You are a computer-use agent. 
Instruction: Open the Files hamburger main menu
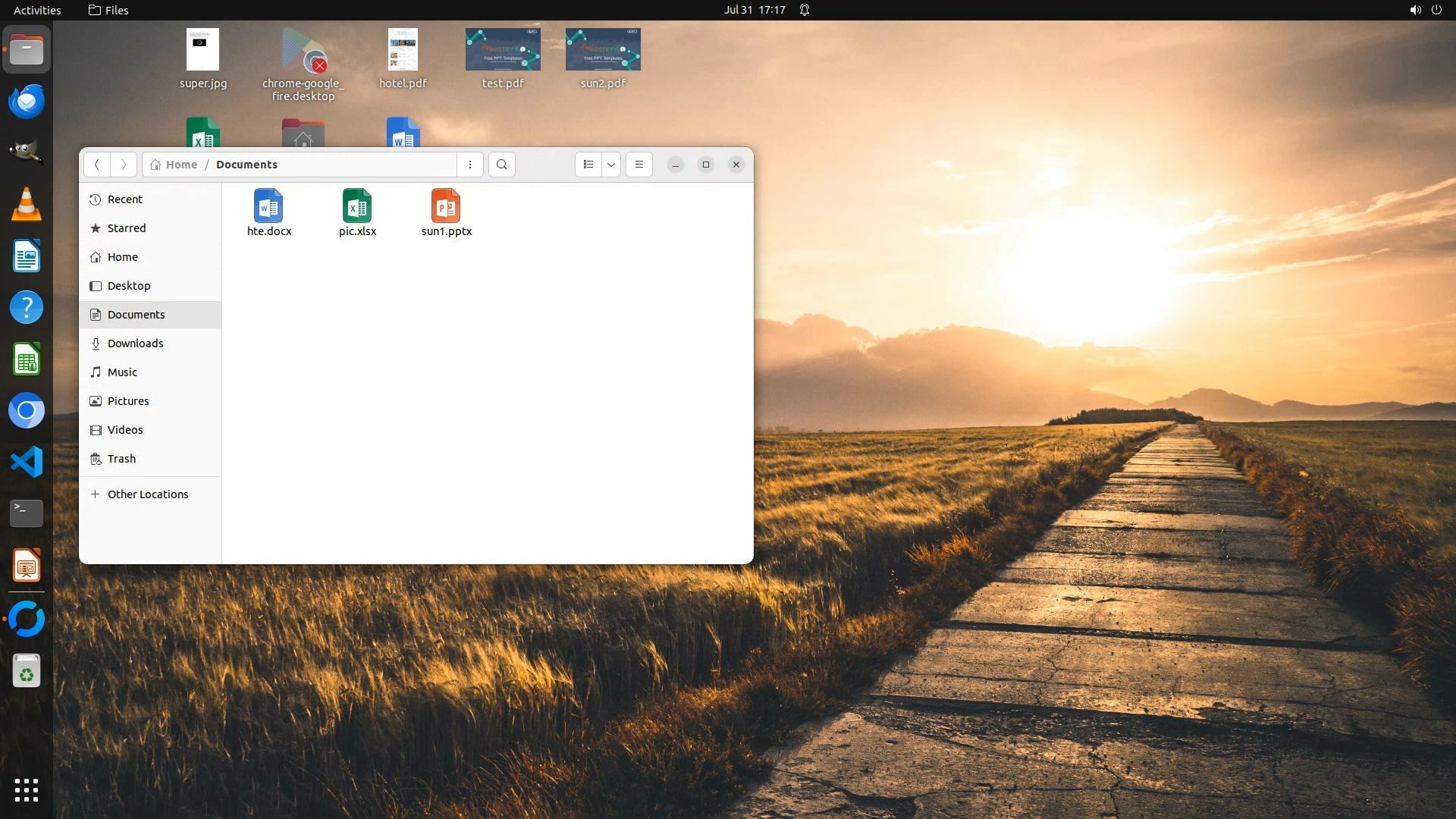[639, 165]
